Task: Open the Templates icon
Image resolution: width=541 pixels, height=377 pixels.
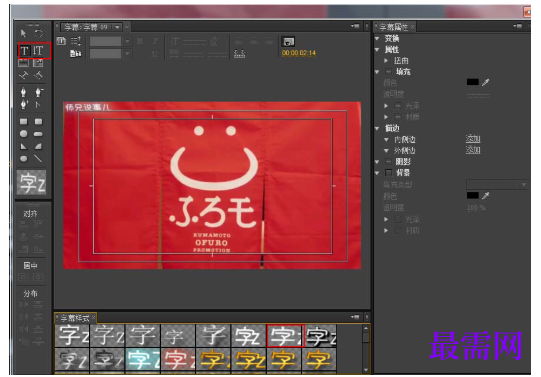Action: (x=76, y=53)
